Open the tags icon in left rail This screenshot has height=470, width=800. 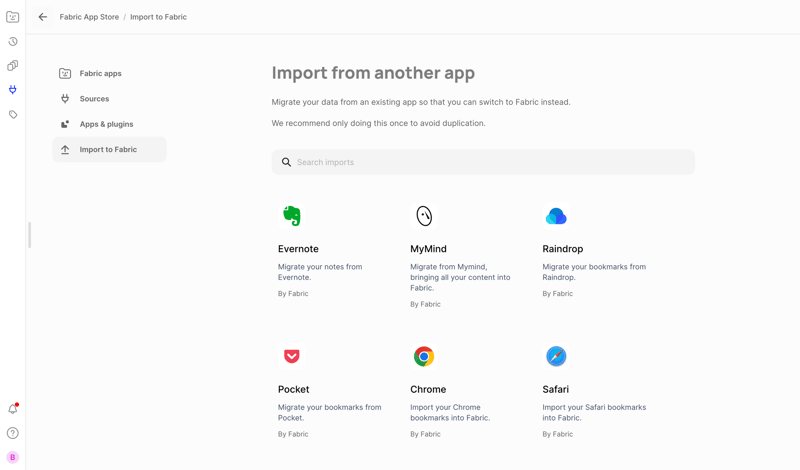[13, 115]
